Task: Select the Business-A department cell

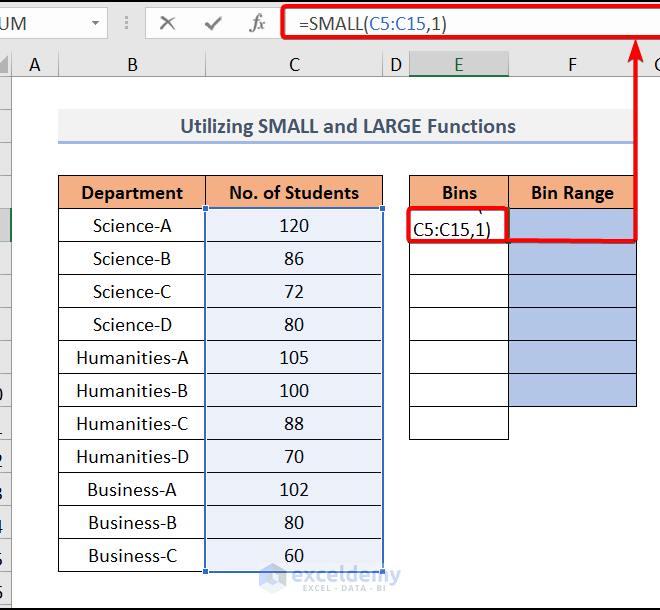Action: (132, 490)
